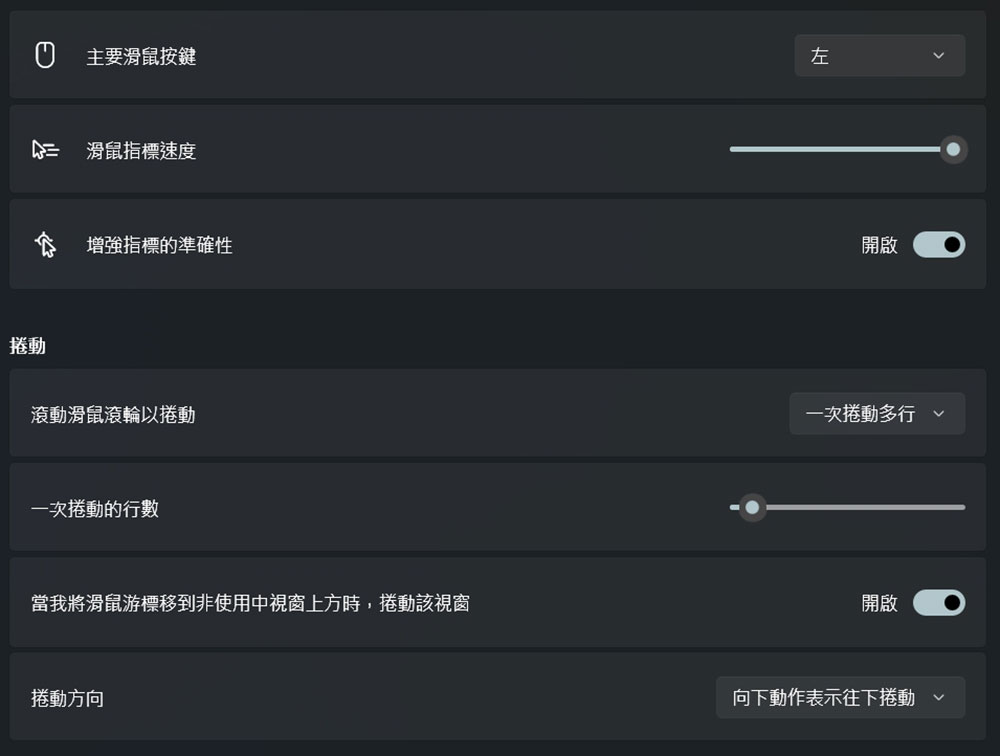Click the 左 value in the button dropdown

pyautogui.click(x=821, y=56)
